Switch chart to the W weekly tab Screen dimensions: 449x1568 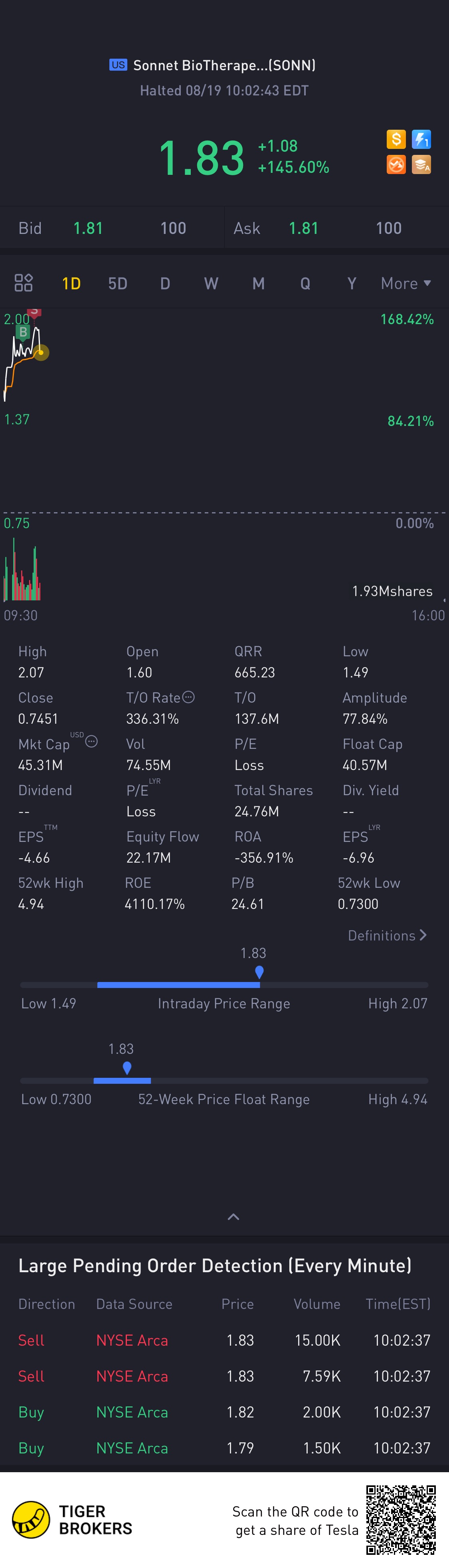pos(211,284)
